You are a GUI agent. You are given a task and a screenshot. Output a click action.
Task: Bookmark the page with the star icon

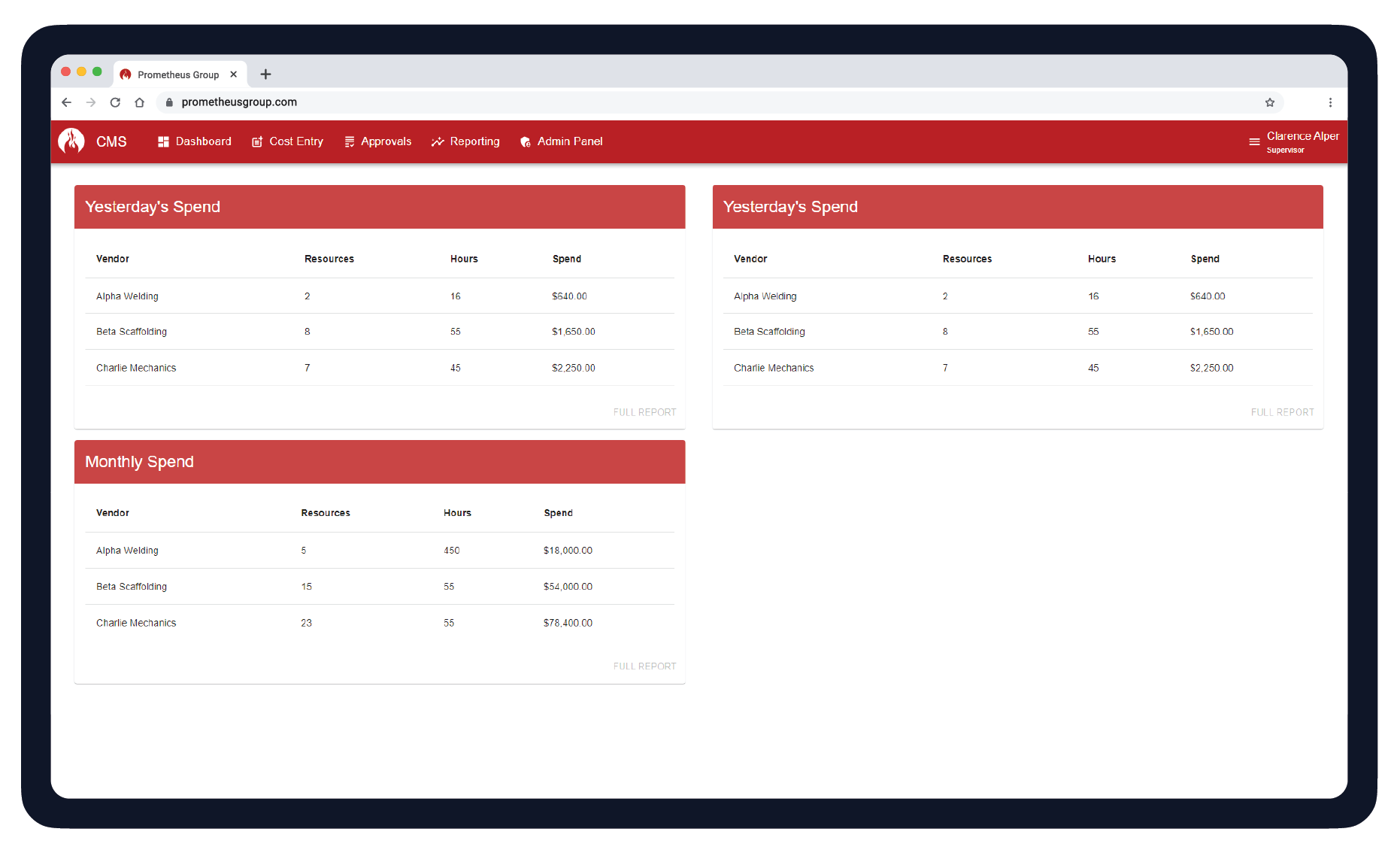(x=1269, y=102)
